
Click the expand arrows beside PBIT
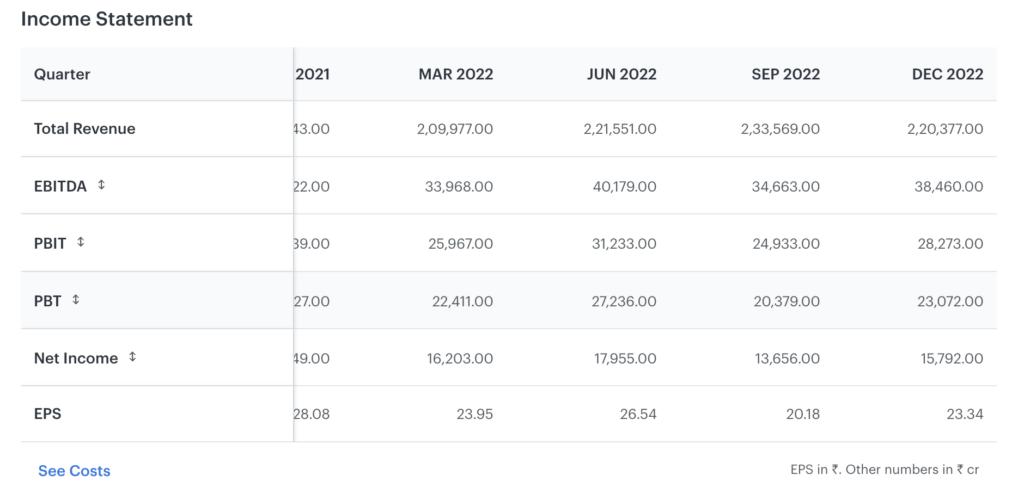click(81, 242)
